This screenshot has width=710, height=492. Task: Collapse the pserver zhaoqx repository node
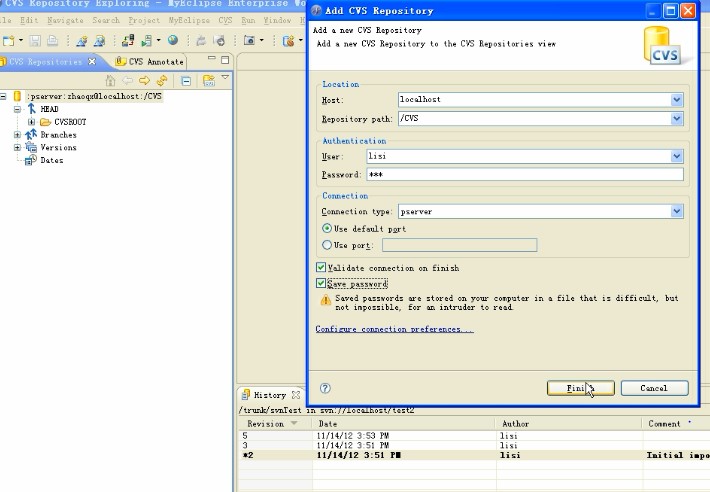(3, 96)
